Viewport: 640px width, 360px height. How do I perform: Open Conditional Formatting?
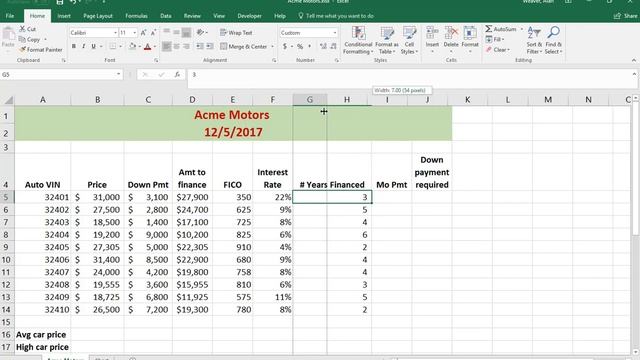[358, 40]
